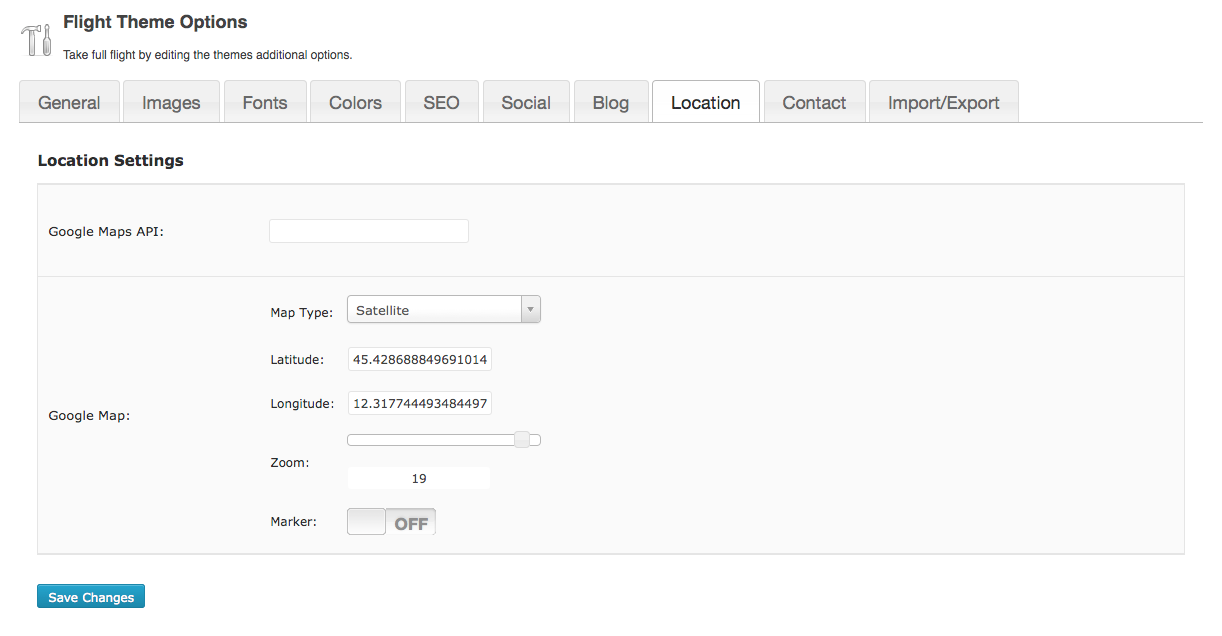The width and height of the screenshot is (1222, 636).
Task: Click the Zoom value field showing 19
Action: tap(419, 478)
